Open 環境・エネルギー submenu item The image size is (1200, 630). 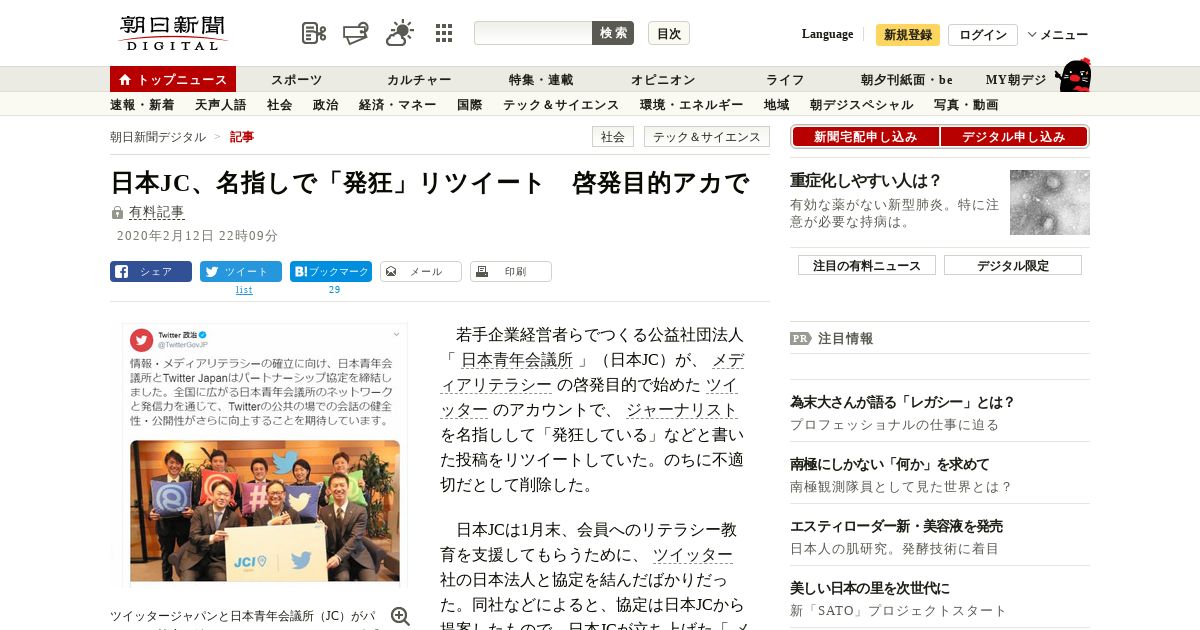691,104
